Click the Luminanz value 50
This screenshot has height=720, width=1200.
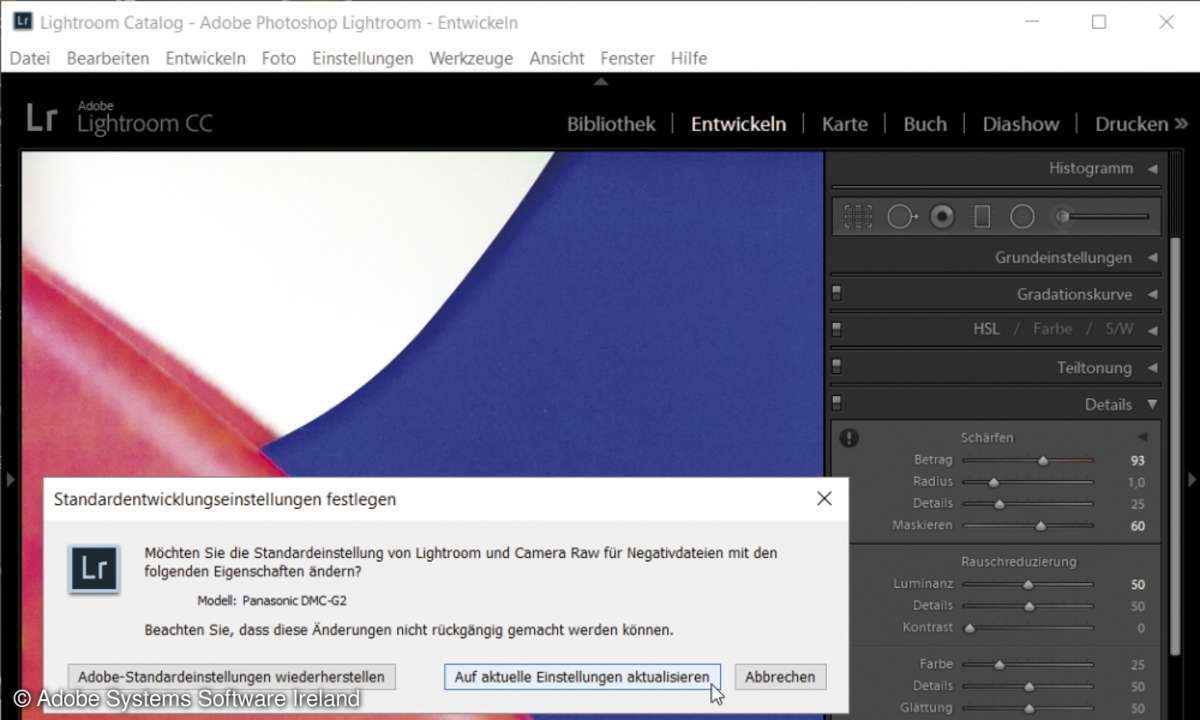[x=1138, y=584]
